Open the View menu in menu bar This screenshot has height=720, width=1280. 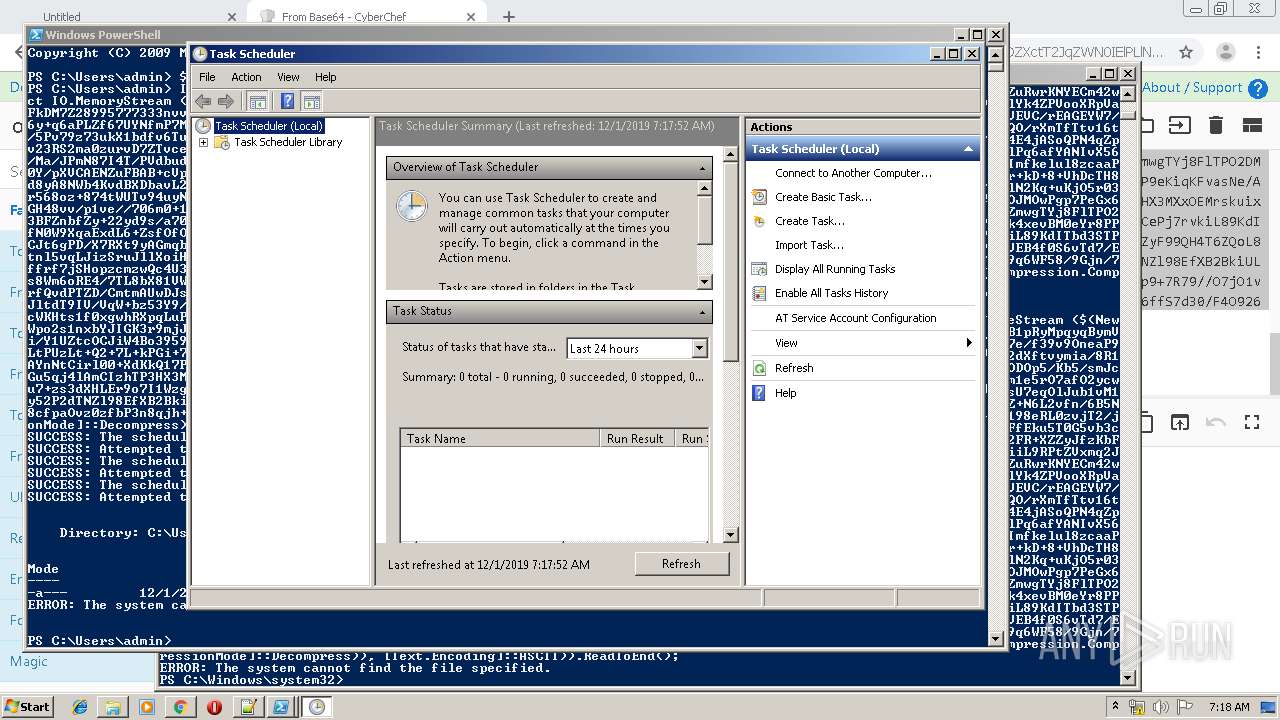288,77
